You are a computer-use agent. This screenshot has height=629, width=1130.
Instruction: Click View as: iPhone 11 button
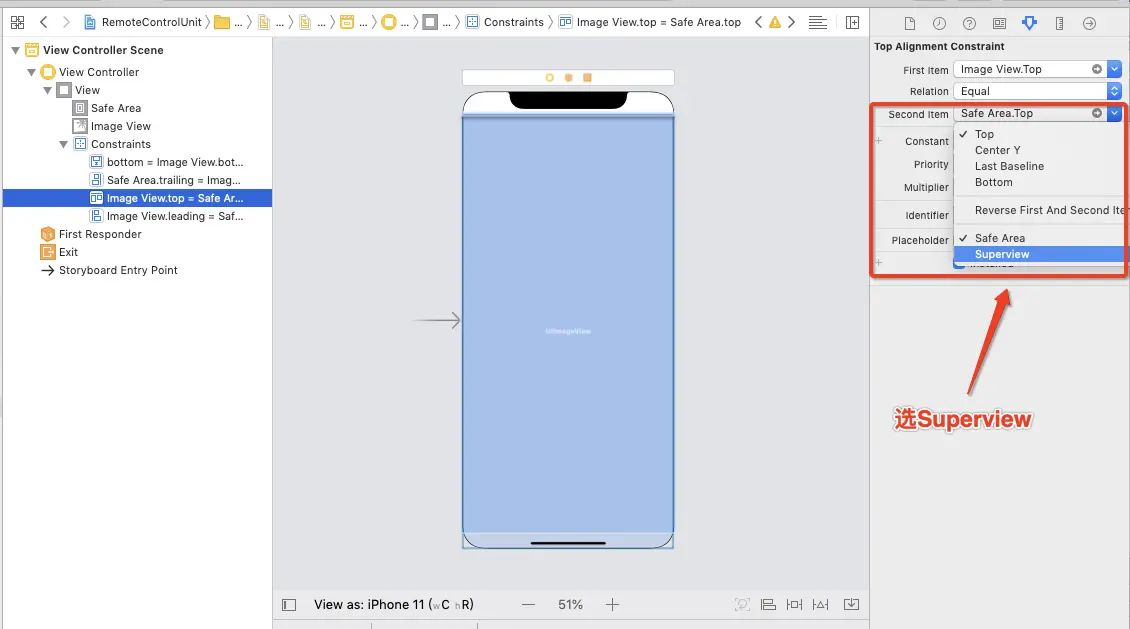click(x=393, y=605)
